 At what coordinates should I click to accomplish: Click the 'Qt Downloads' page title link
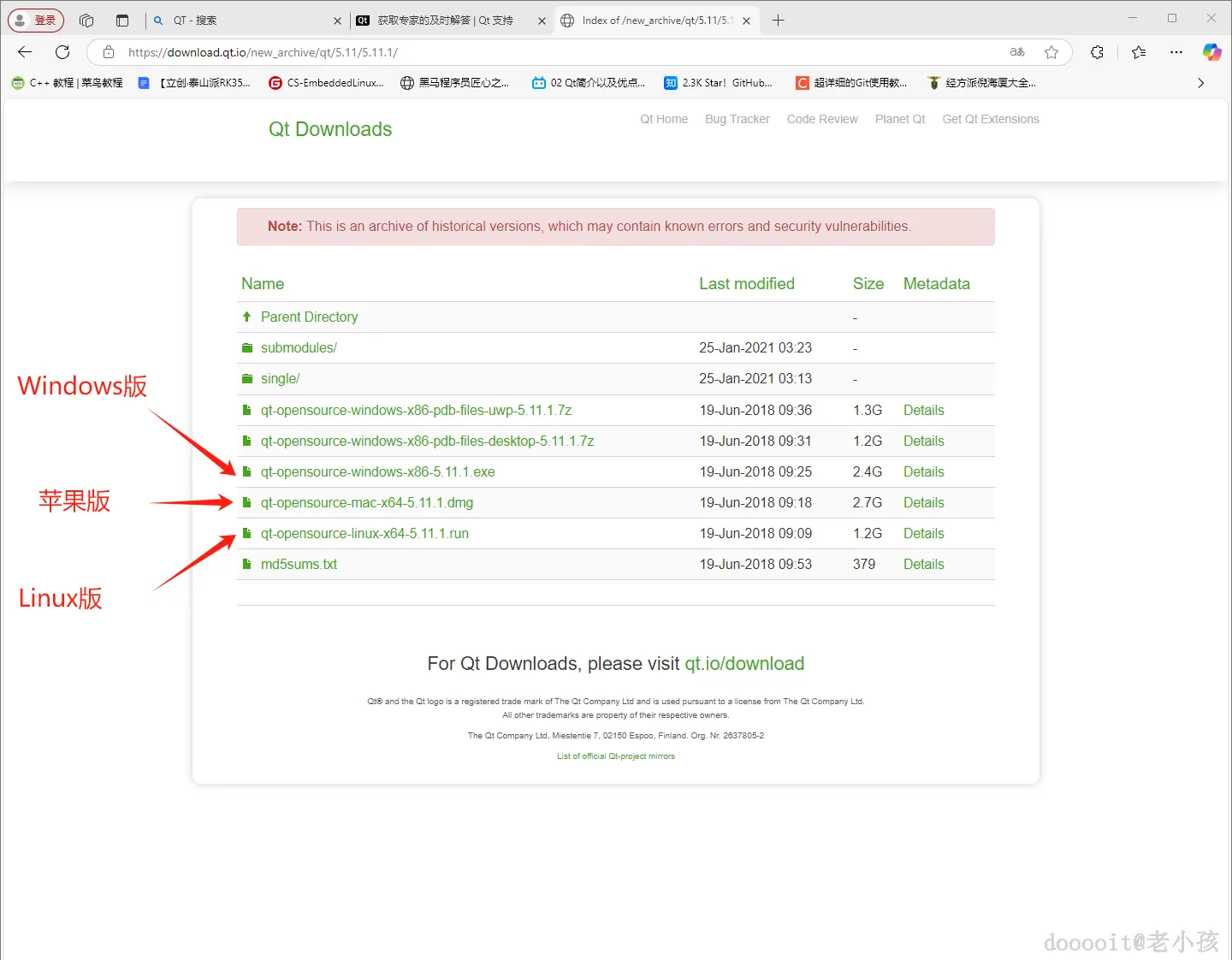(x=330, y=129)
